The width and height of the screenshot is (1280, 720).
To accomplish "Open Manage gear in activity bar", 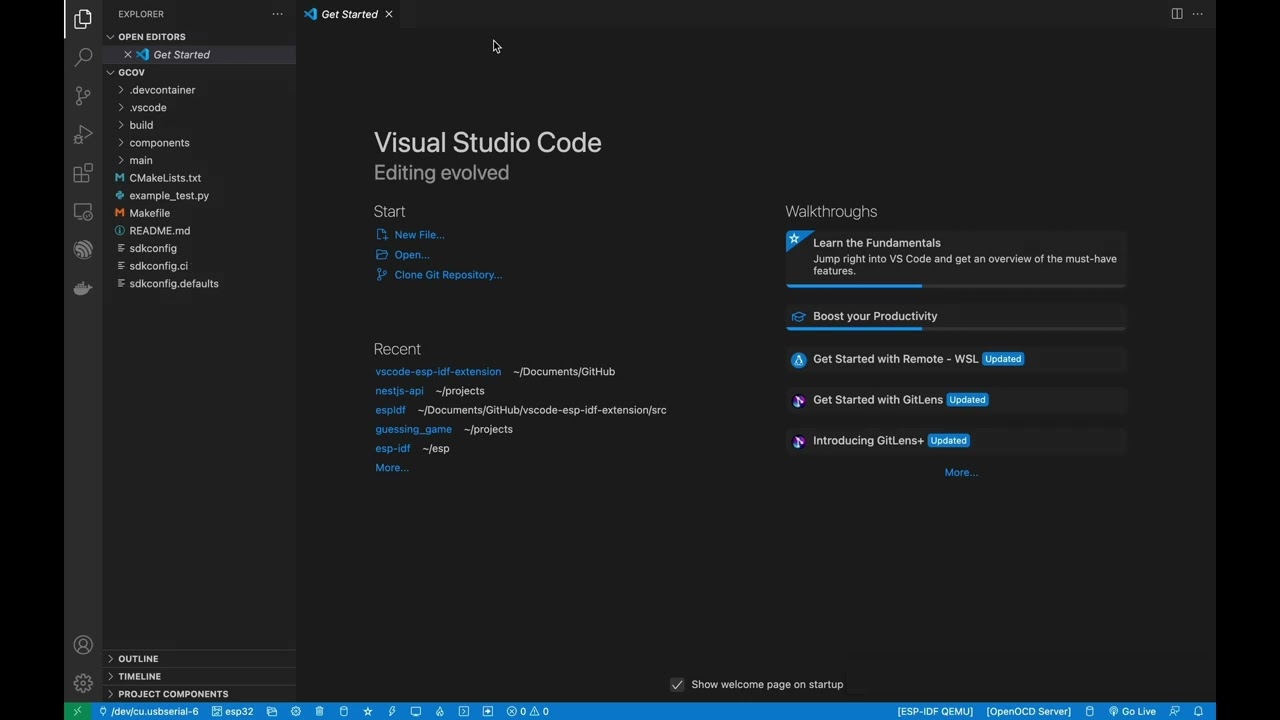I will [x=83, y=684].
